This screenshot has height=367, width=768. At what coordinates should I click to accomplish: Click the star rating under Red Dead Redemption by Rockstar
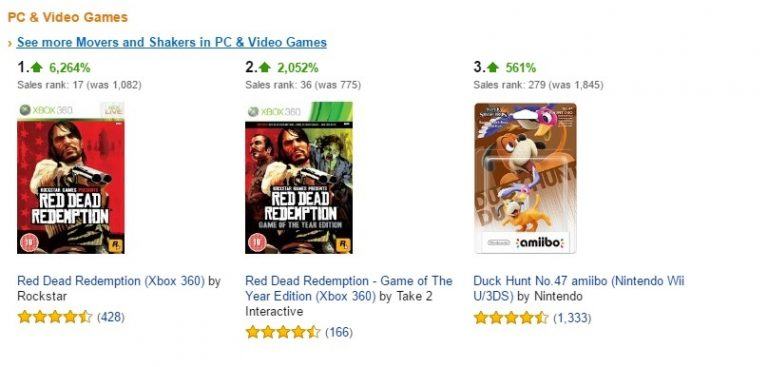pos(55,317)
